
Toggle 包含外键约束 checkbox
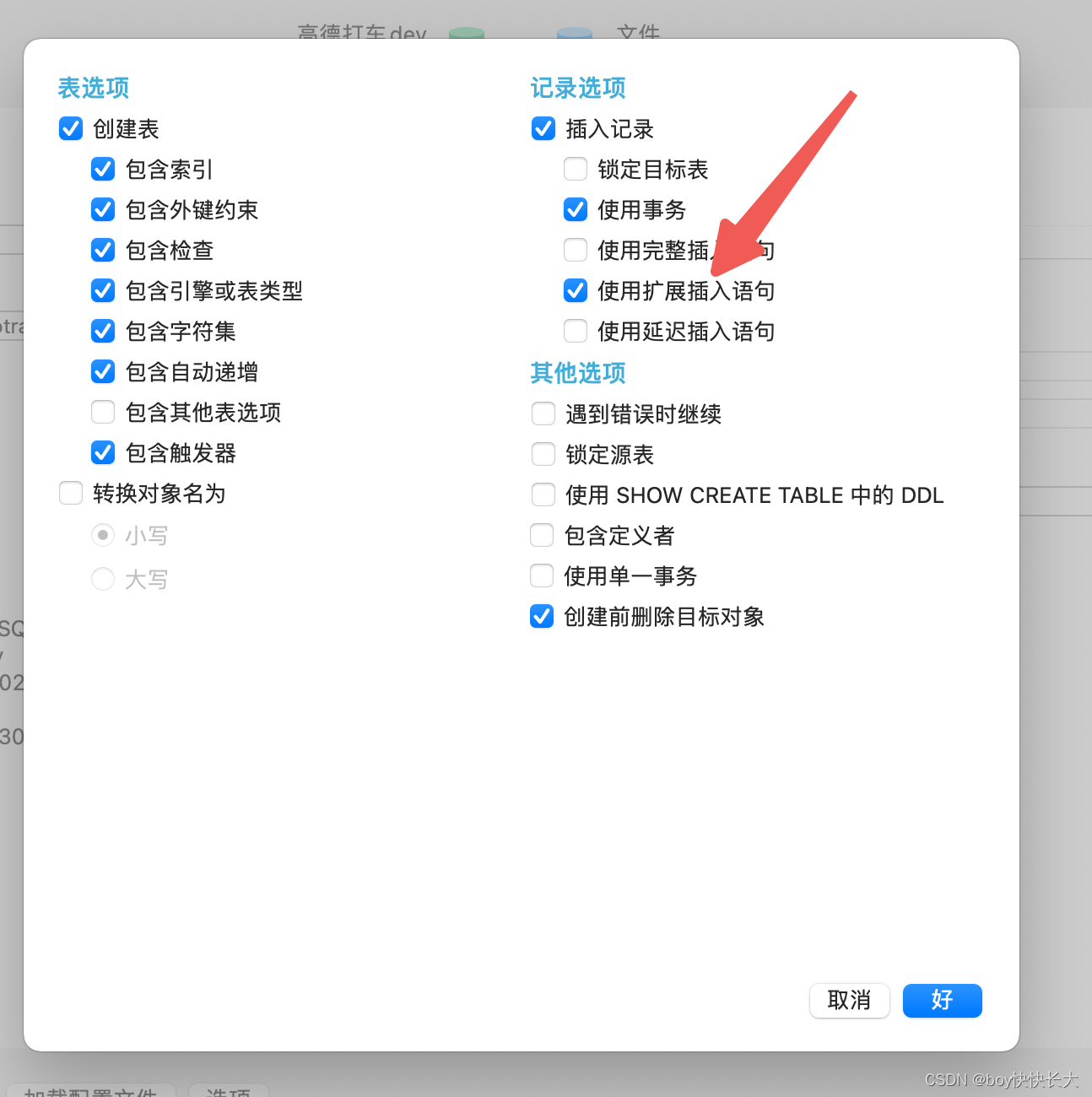(x=103, y=209)
